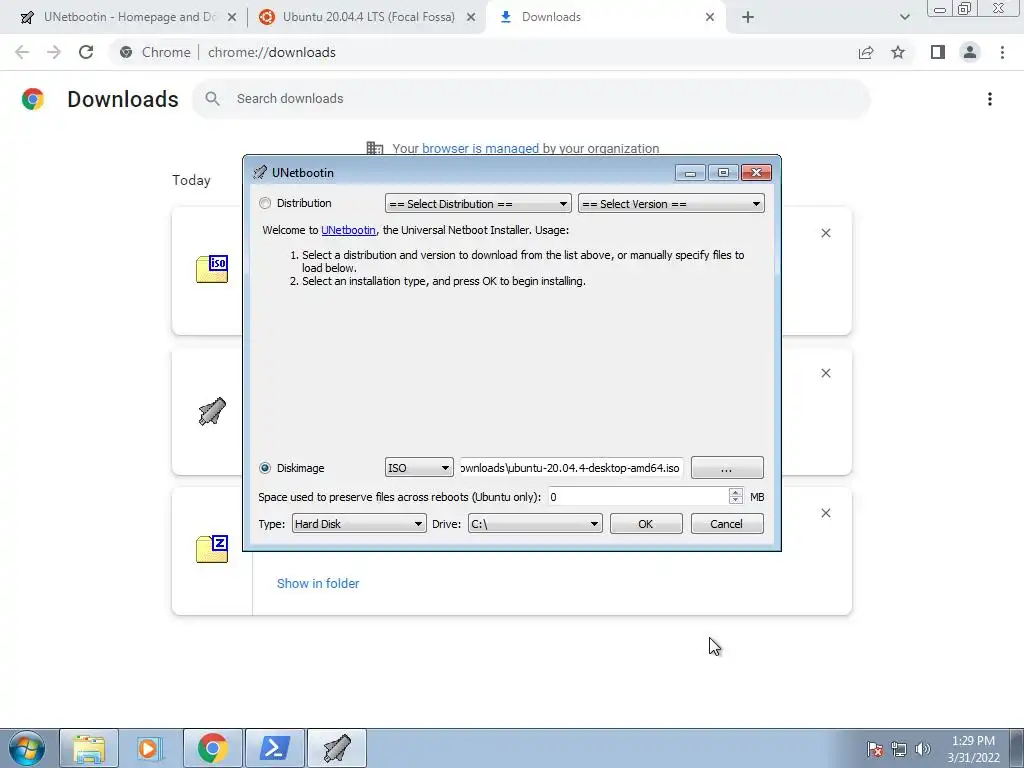The image size is (1024, 768).
Task: Bookmark this page with star icon
Action: [x=898, y=52]
